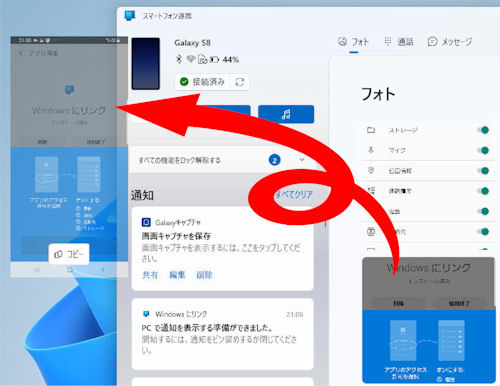The height and width of the screenshot is (386, 500).
Task: Click the 21:06 notification timestamp
Action: click(295, 314)
